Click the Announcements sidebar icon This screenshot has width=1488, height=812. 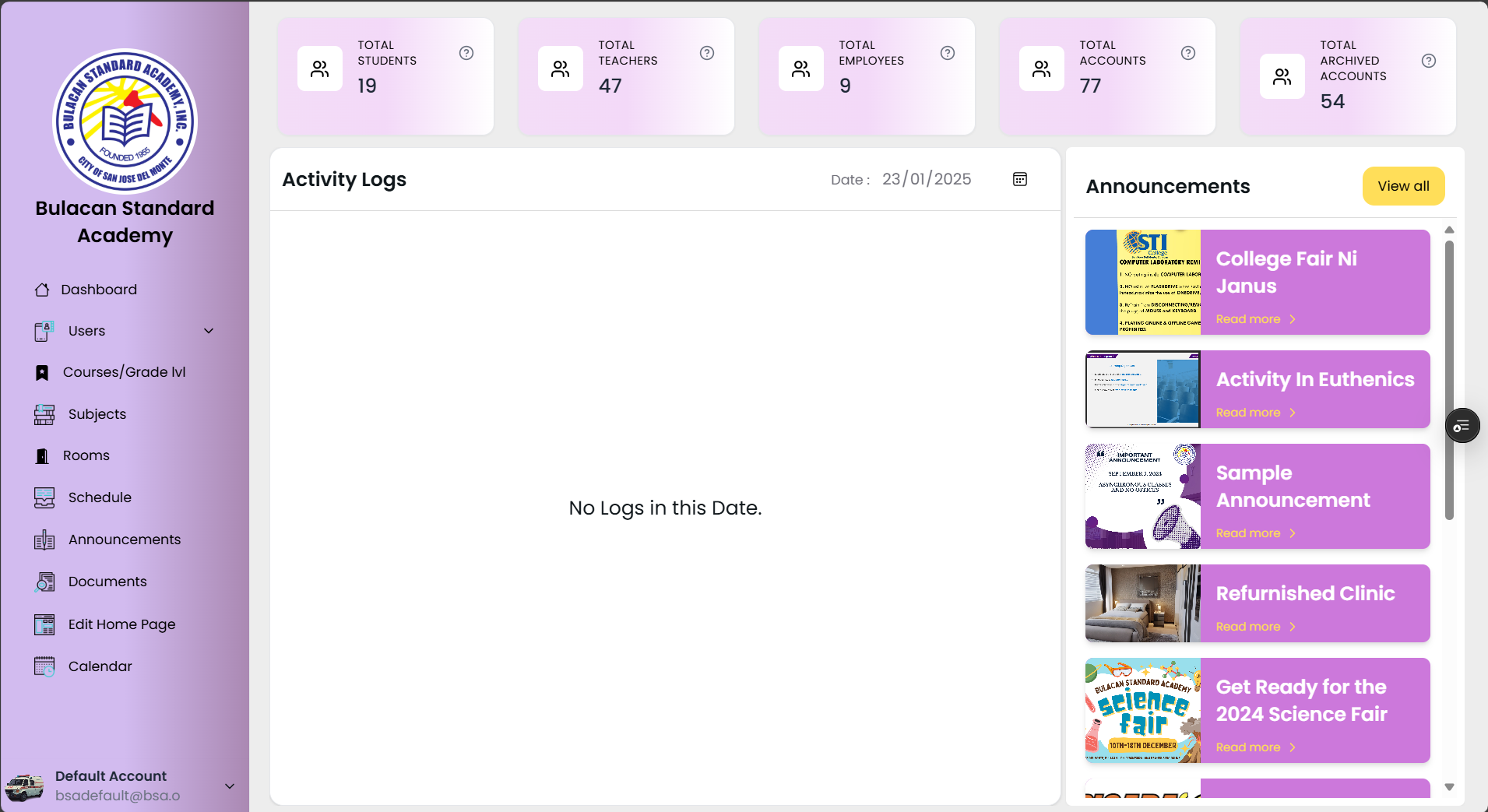44,540
